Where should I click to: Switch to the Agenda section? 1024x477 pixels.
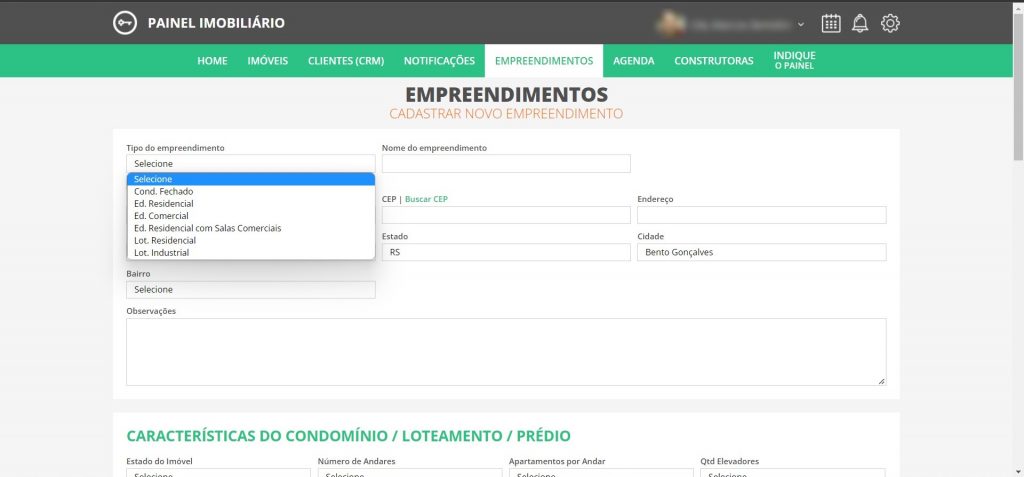633,61
